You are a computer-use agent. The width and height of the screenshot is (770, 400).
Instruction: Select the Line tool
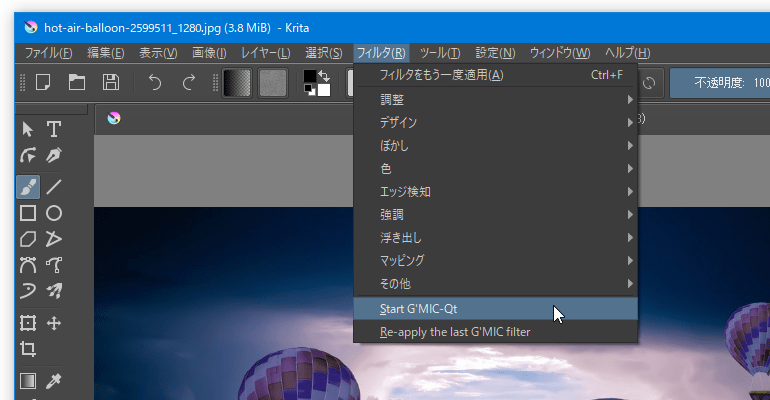click(x=54, y=187)
